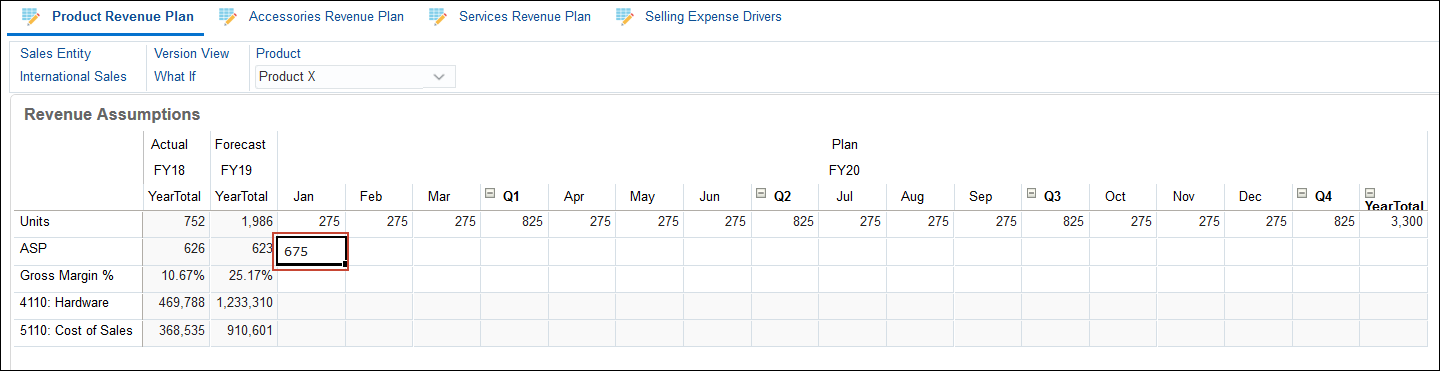The width and height of the screenshot is (1440, 371).
Task: Click the Sep column header
Action: coord(987,197)
